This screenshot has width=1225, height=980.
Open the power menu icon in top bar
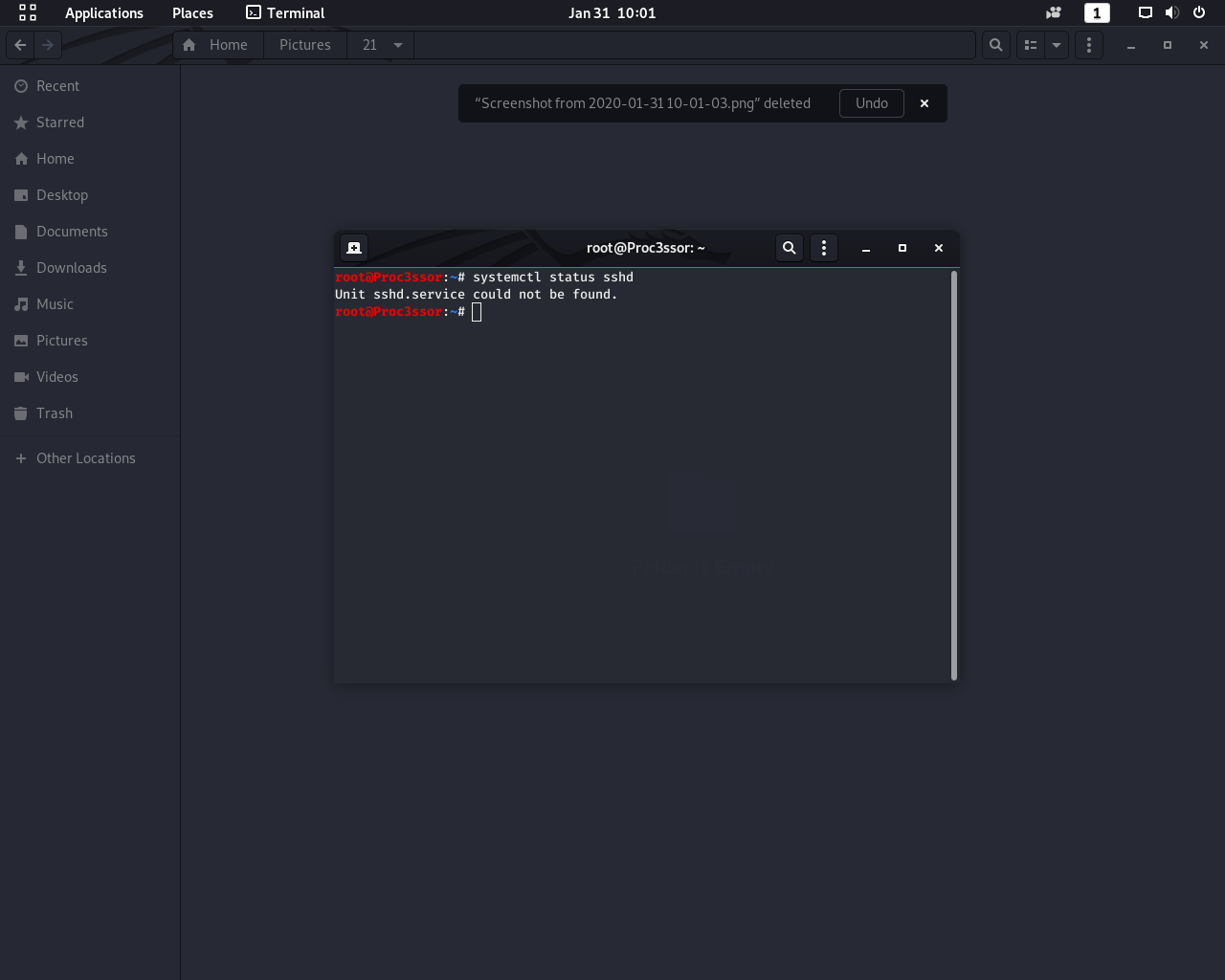pos(1198,12)
